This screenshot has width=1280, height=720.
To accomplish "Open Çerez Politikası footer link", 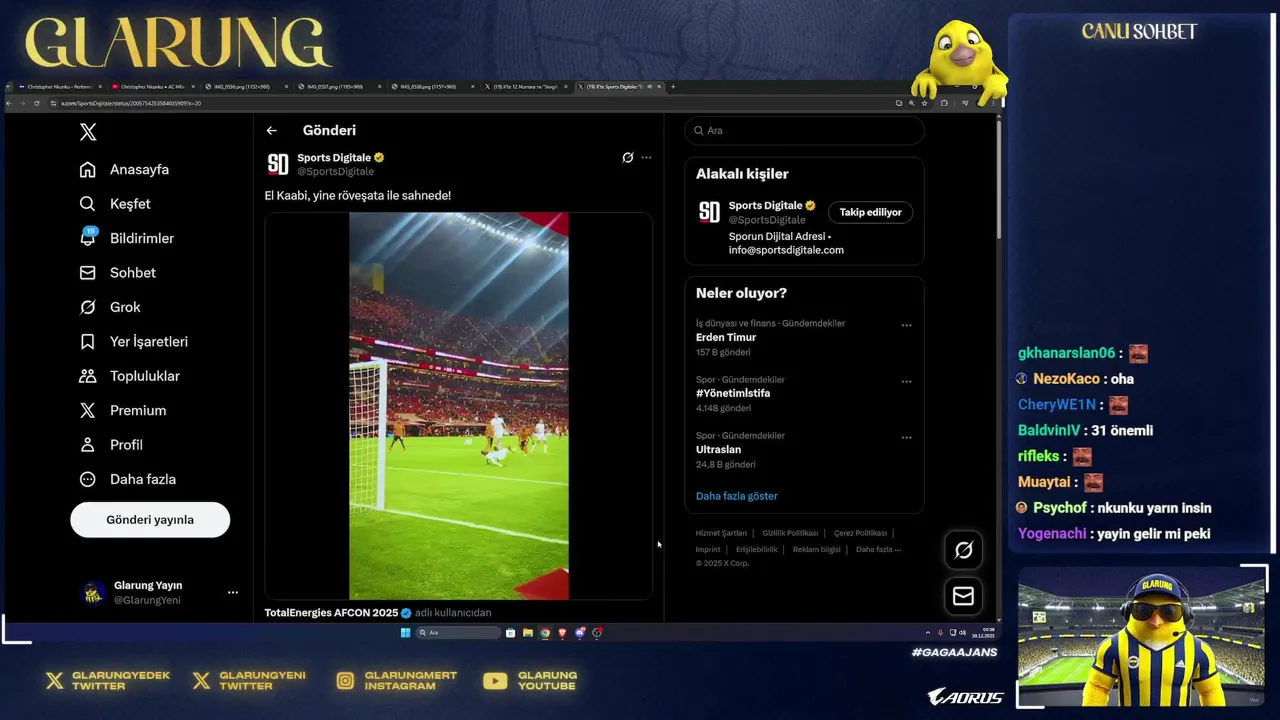I will (x=860, y=533).
